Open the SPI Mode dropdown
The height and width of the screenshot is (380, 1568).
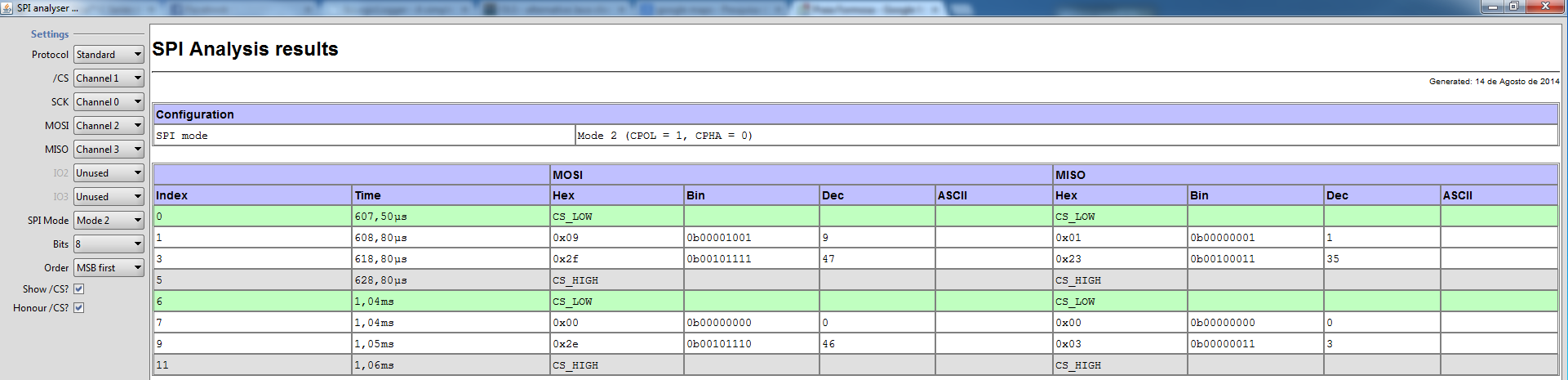click(109, 221)
